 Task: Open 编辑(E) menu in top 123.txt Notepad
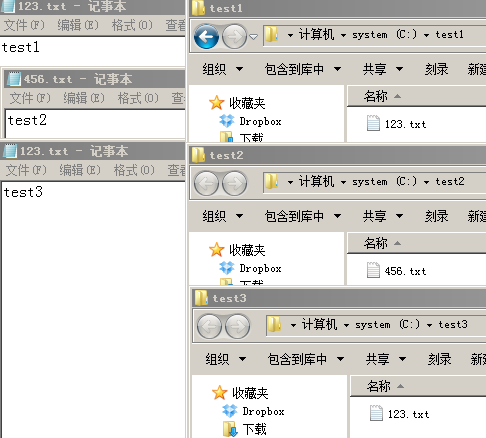[x=78, y=25]
